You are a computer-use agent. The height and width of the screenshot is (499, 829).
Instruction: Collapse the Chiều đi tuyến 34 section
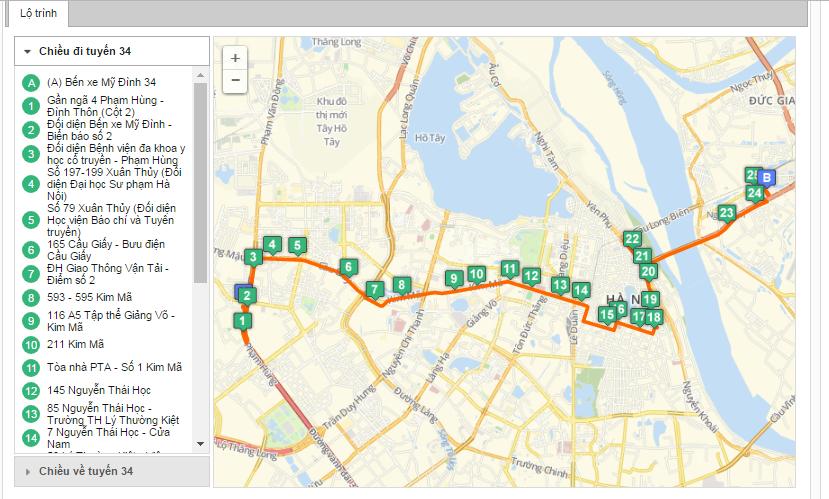tap(28, 51)
